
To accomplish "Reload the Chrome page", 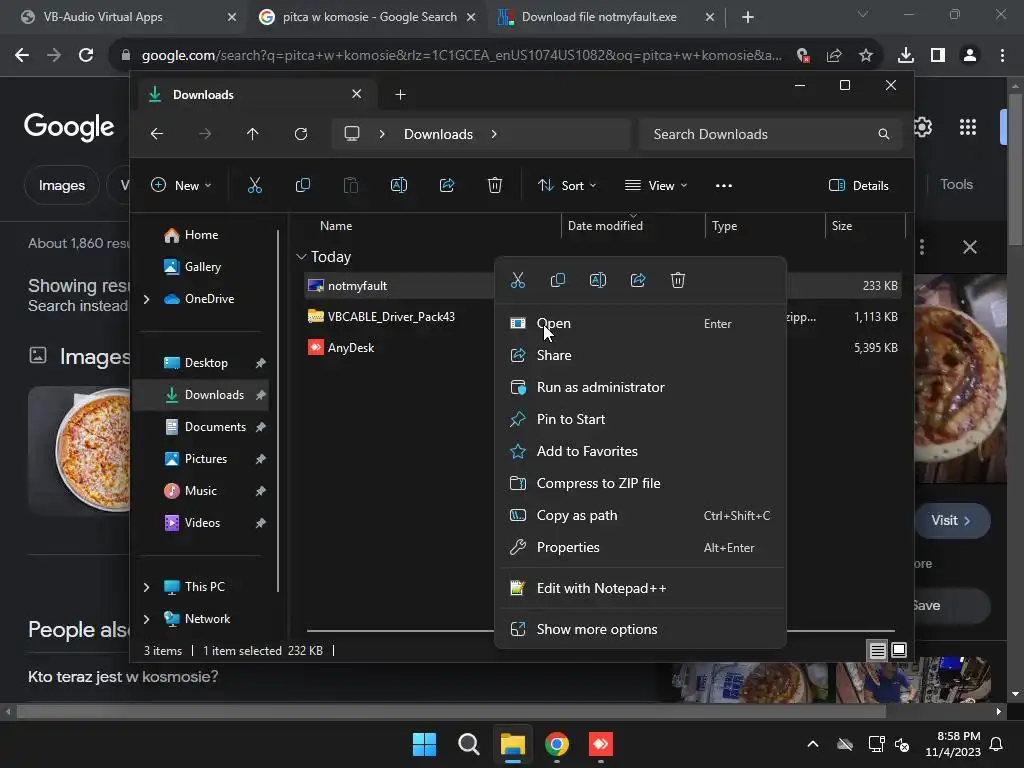I will (86, 56).
